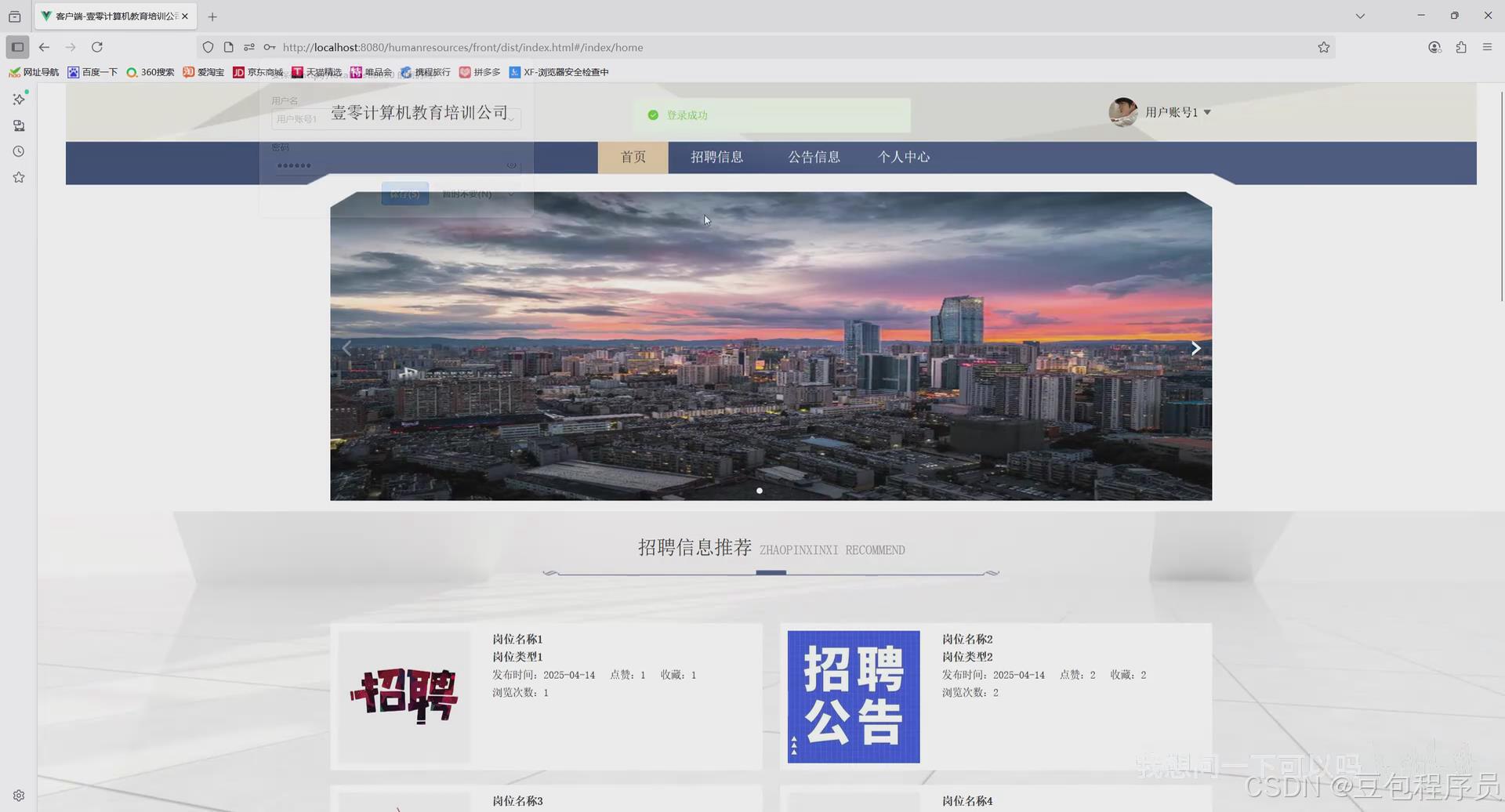1505x812 pixels.
Task: Click the page info document icon
Action: (x=228, y=47)
